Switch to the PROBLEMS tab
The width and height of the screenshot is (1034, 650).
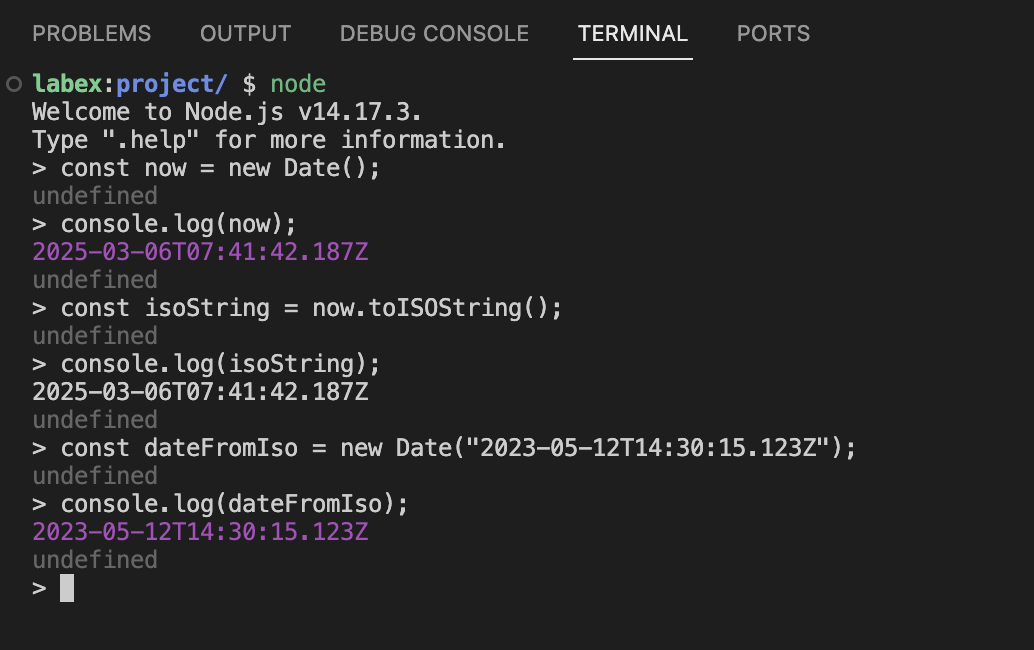92,34
